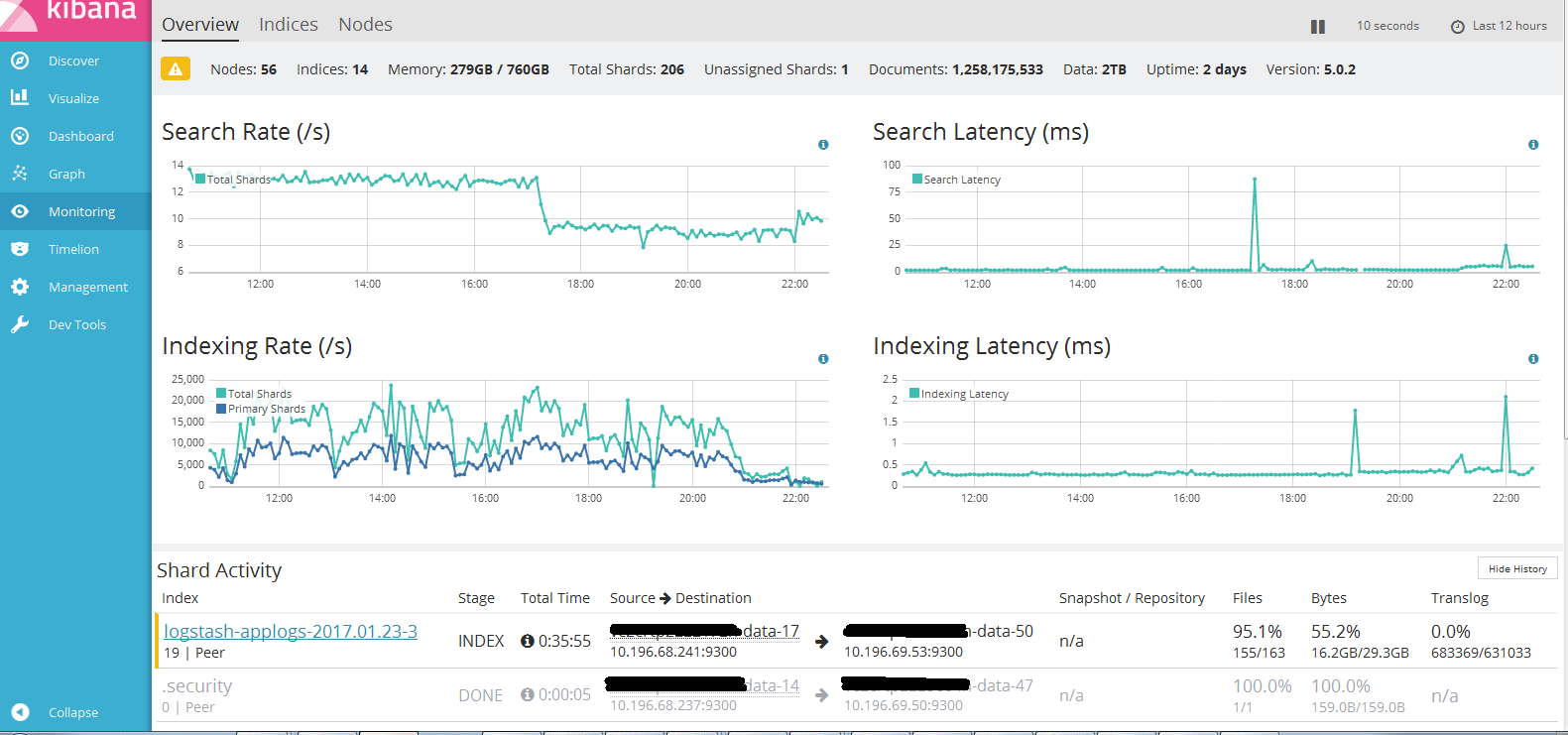Click the Management gear icon

click(x=20, y=287)
